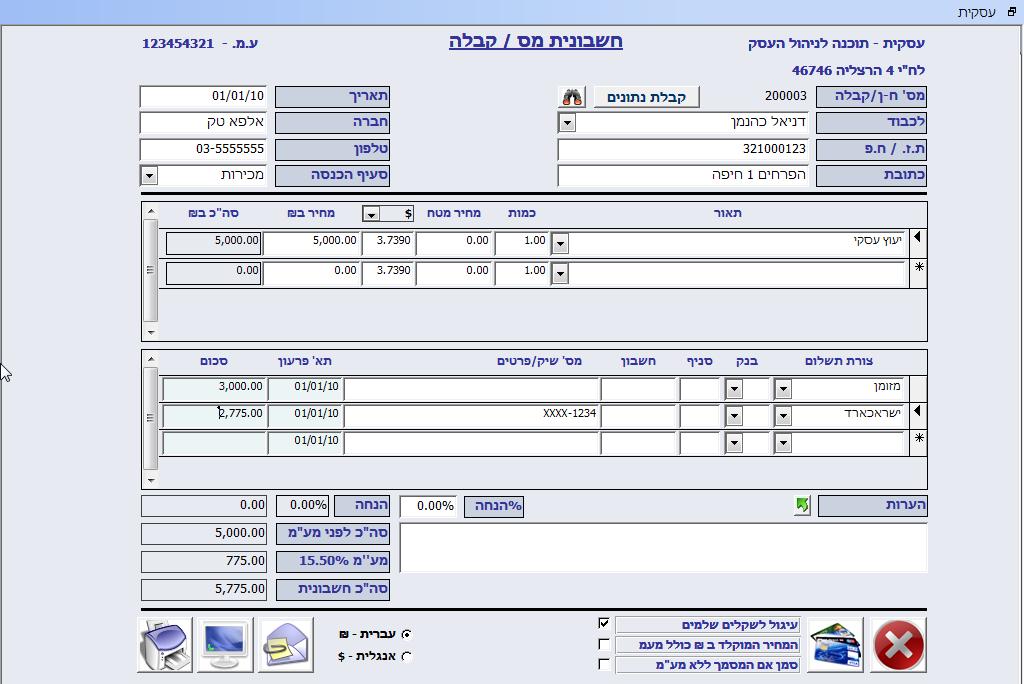Click invoice number 200003
Viewport: 1024px width, 684px height.
coord(786,96)
